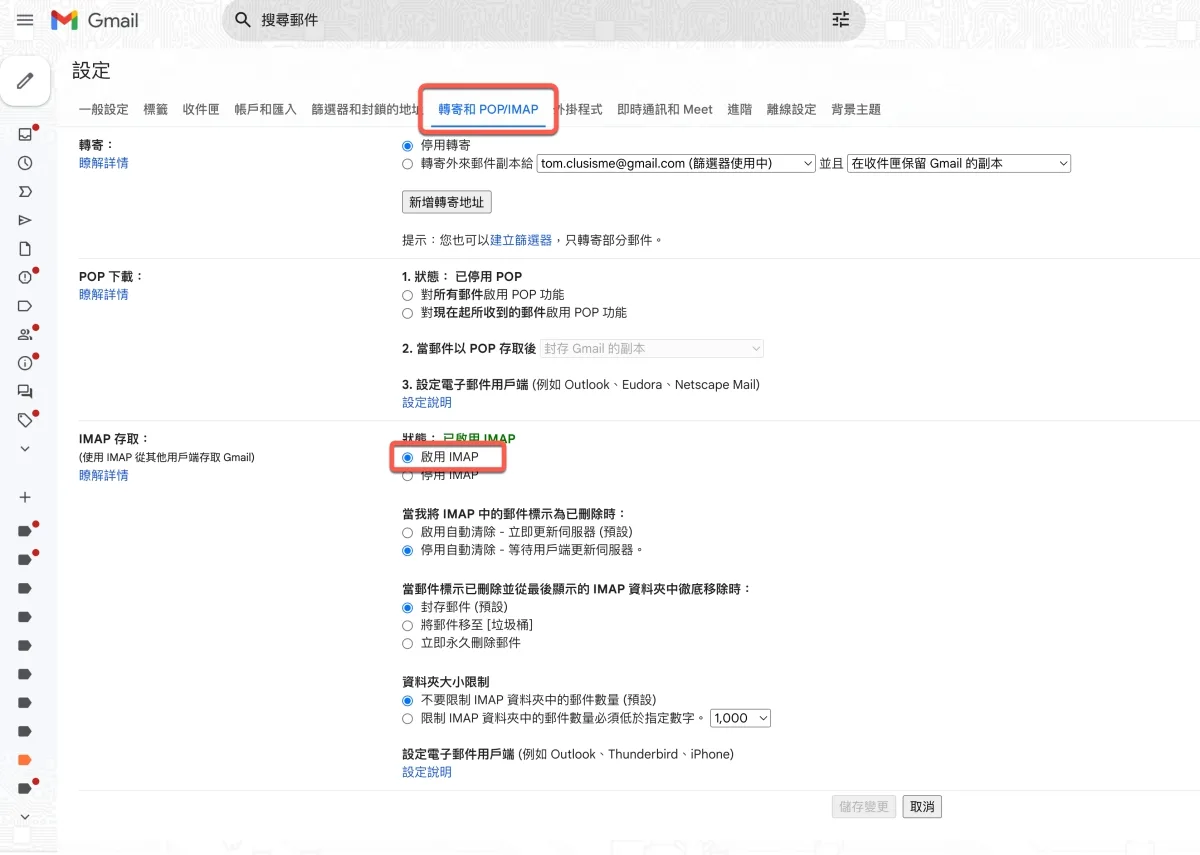Switch to the 標籤 tab
This screenshot has height=855, width=1200.
click(x=156, y=109)
